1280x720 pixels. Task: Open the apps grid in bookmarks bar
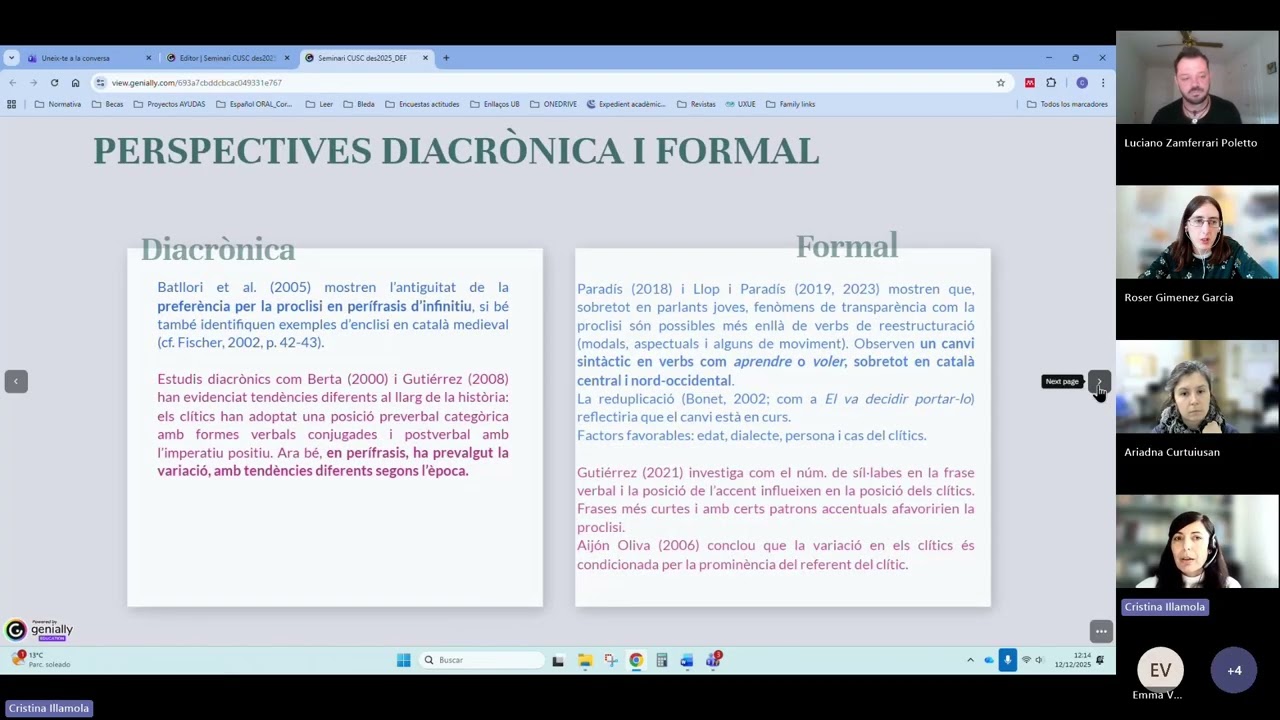pyautogui.click(x=11, y=104)
